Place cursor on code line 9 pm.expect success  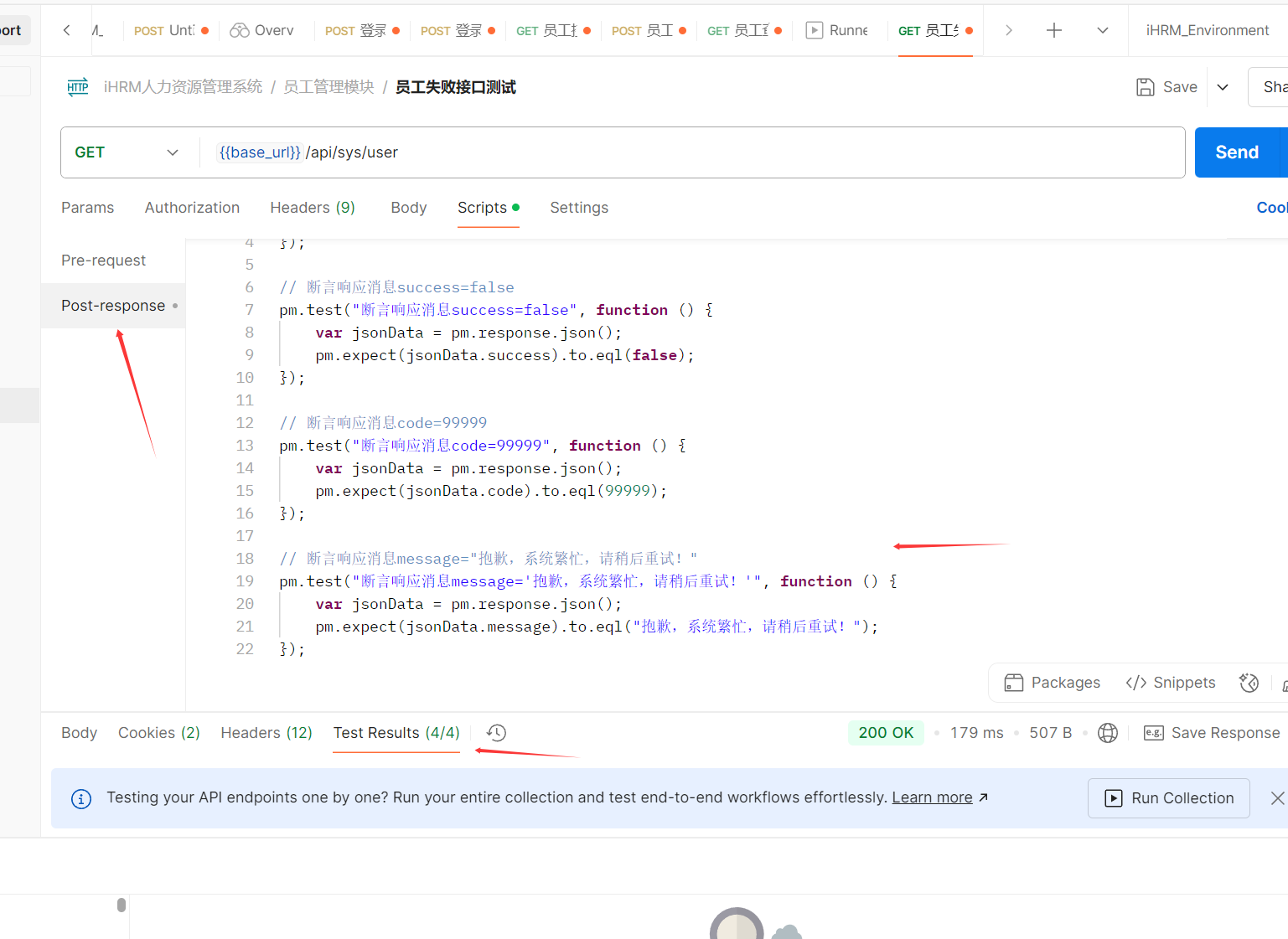[x=504, y=355]
